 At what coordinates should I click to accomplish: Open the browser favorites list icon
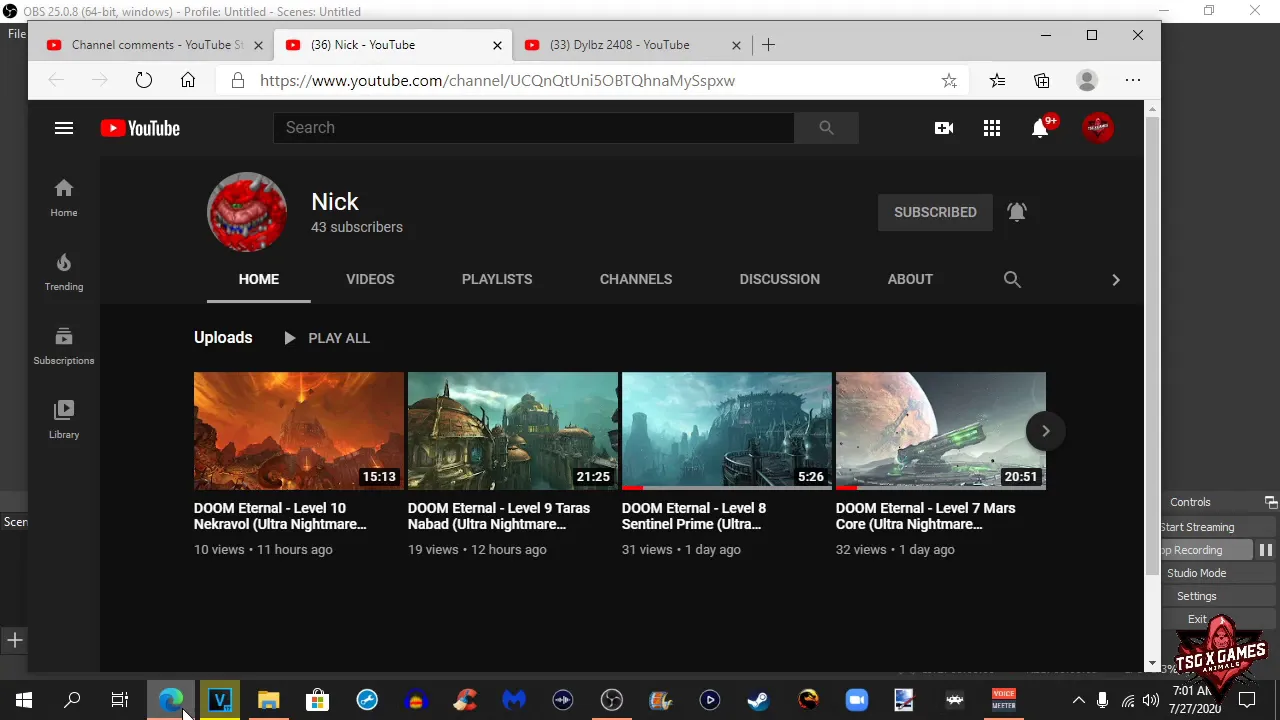[997, 81]
